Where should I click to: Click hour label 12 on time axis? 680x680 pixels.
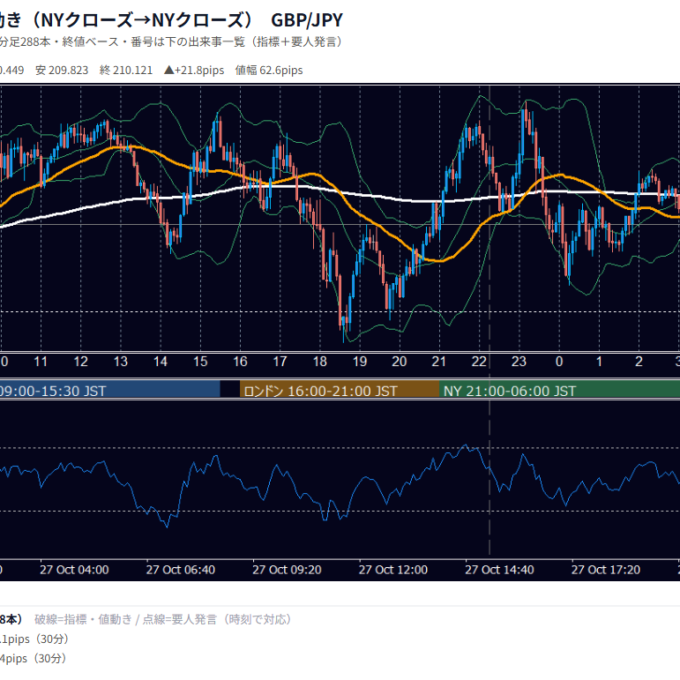pyautogui.click(x=81, y=361)
